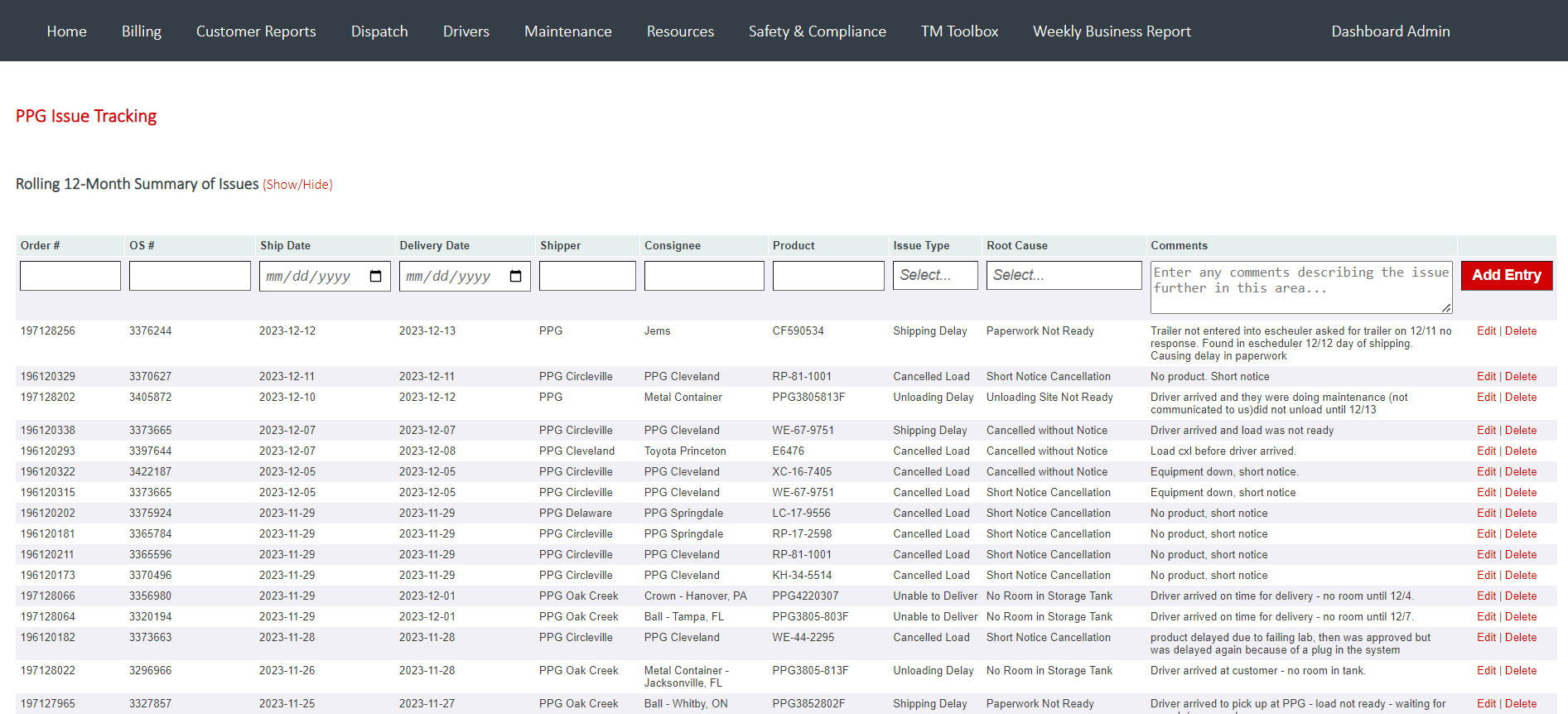The height and width of the screenshot is (714, 1568).
Task: Edit order 196120293 entry
Action: [1486, 451]
